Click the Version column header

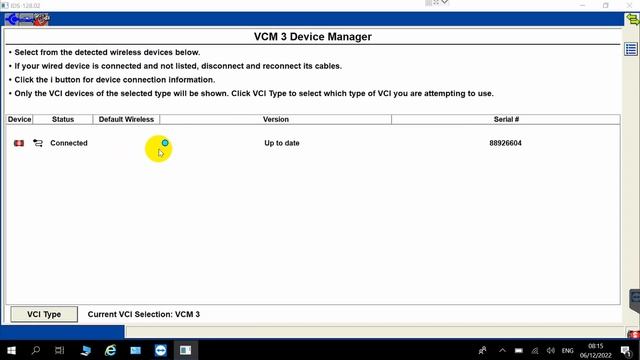pyautogui.click(x=276, y=119)
